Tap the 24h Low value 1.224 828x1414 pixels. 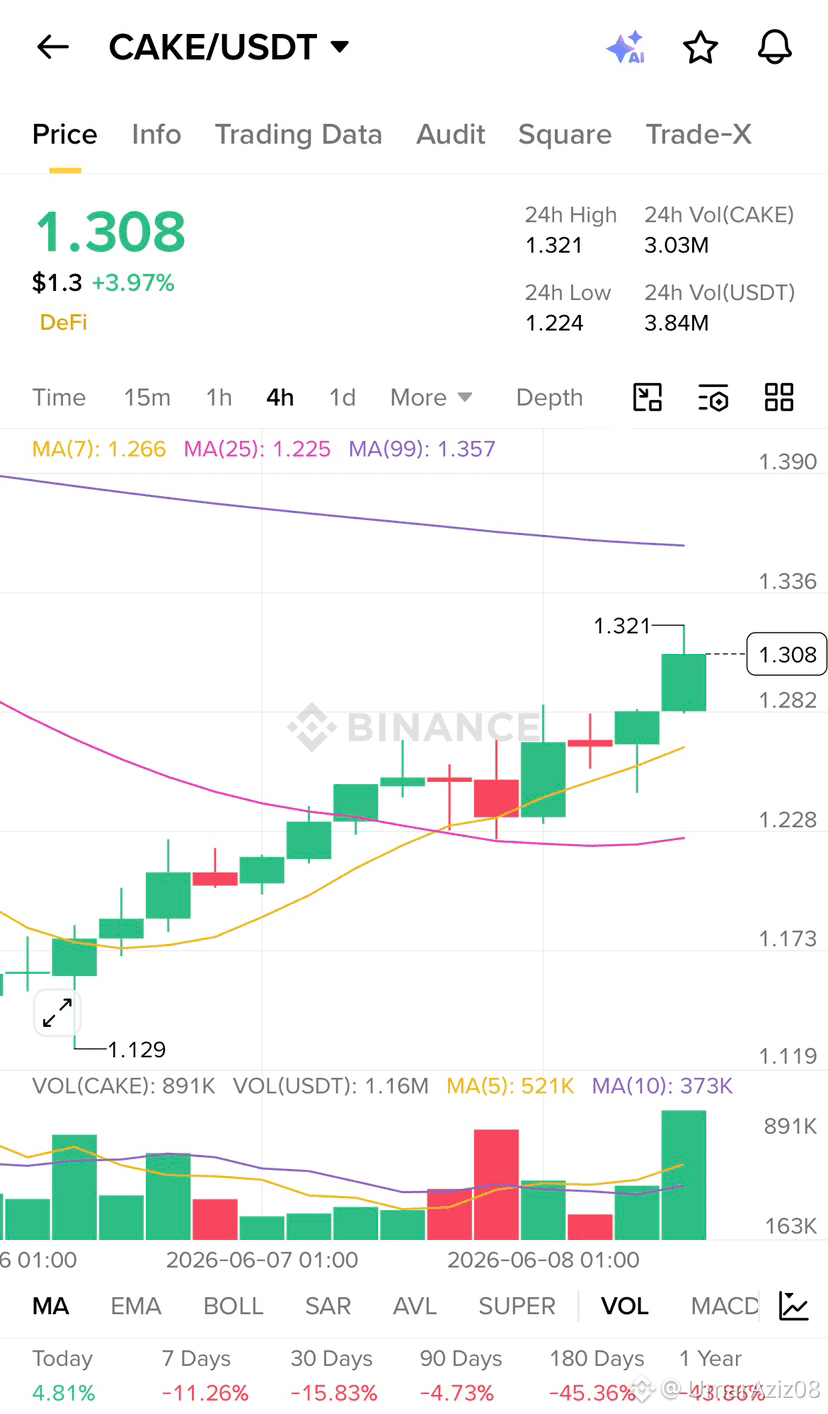click(x=554, y=323)
